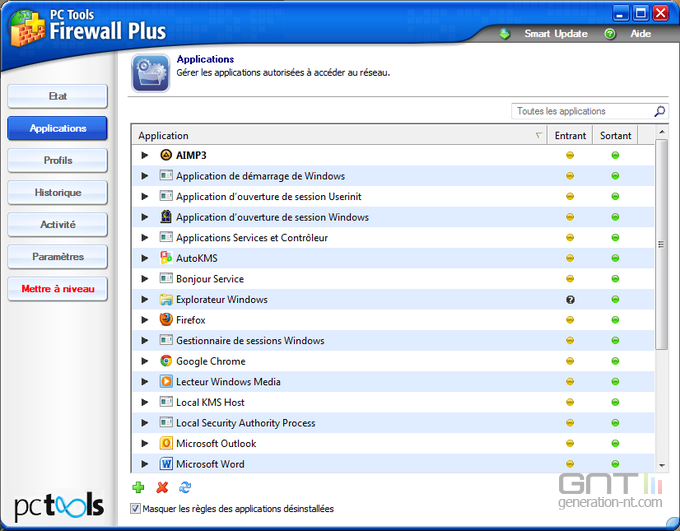Click the Bonjour Service icon

click(166, 279)
